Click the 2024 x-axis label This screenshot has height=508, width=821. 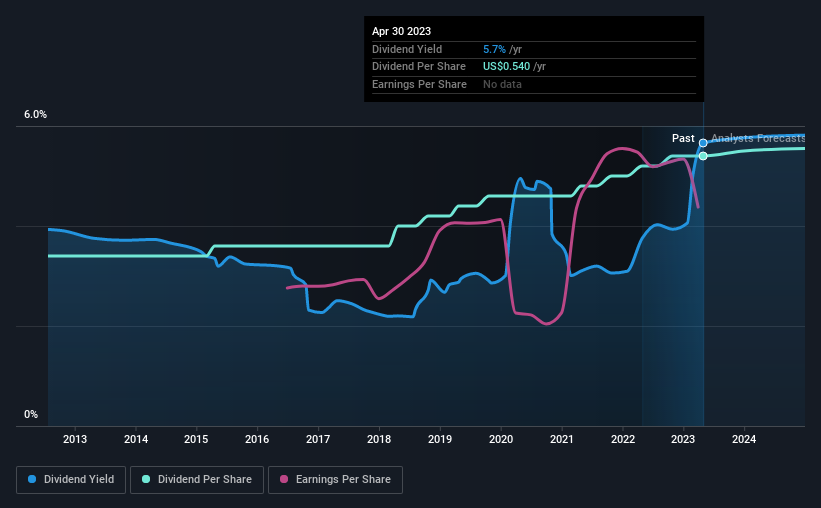(744, 439)
